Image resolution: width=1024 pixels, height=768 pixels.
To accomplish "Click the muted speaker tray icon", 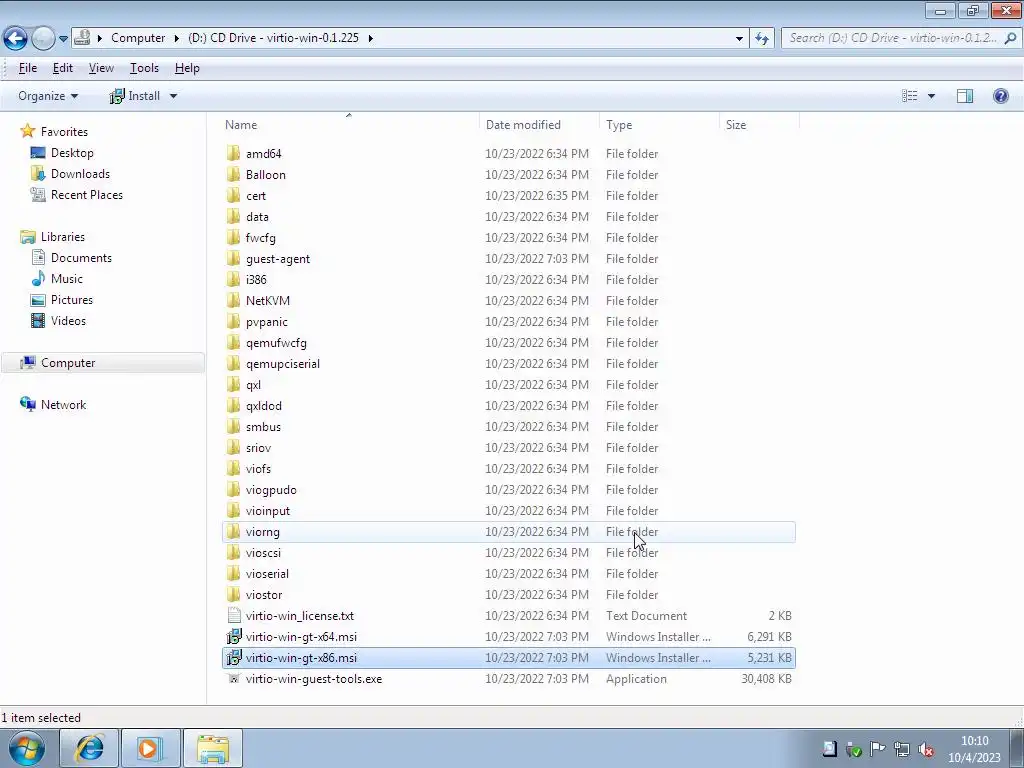I will point(925,749).
